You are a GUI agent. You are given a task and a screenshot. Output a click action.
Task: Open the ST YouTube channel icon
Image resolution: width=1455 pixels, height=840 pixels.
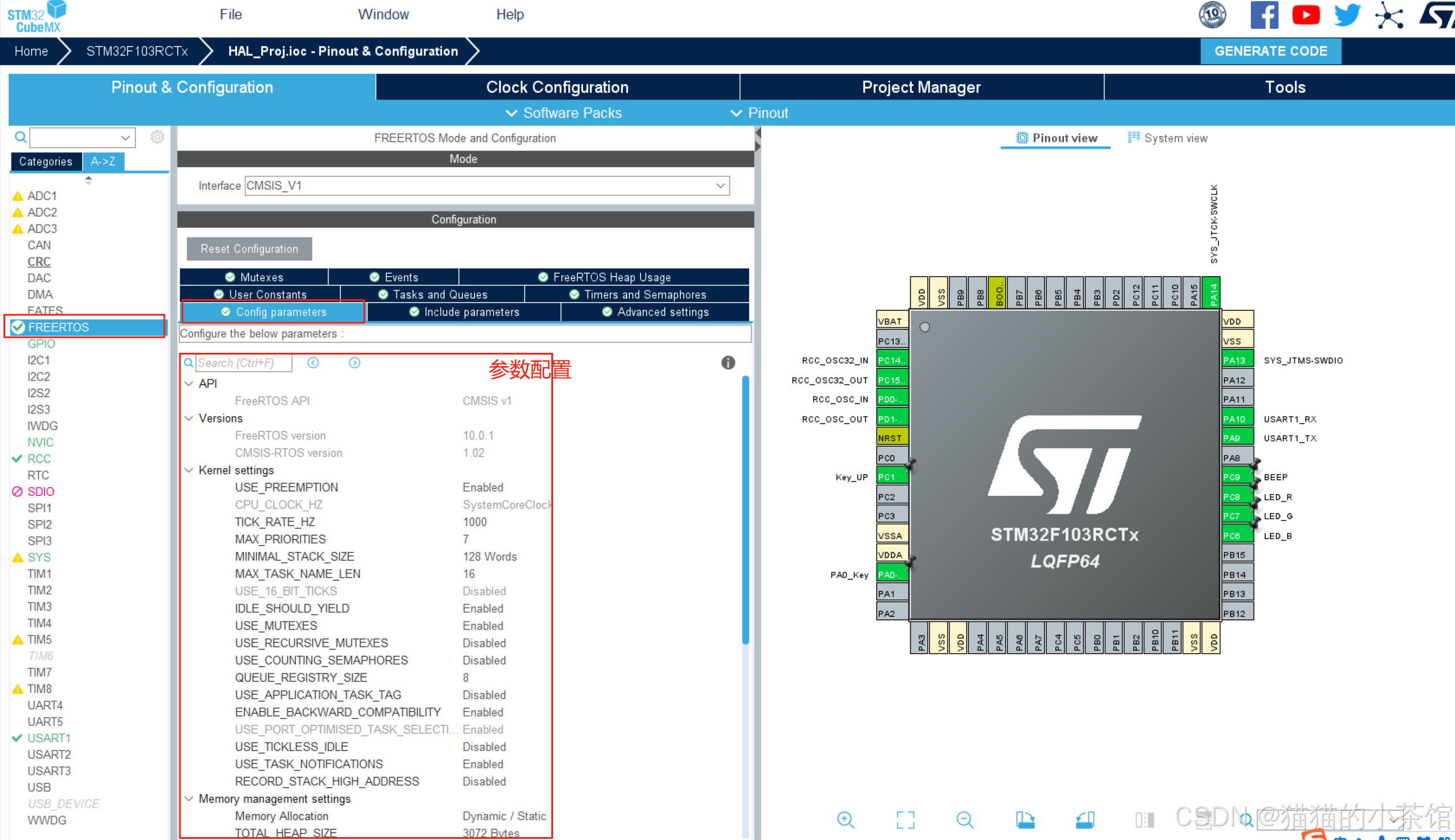[1306, 14]
